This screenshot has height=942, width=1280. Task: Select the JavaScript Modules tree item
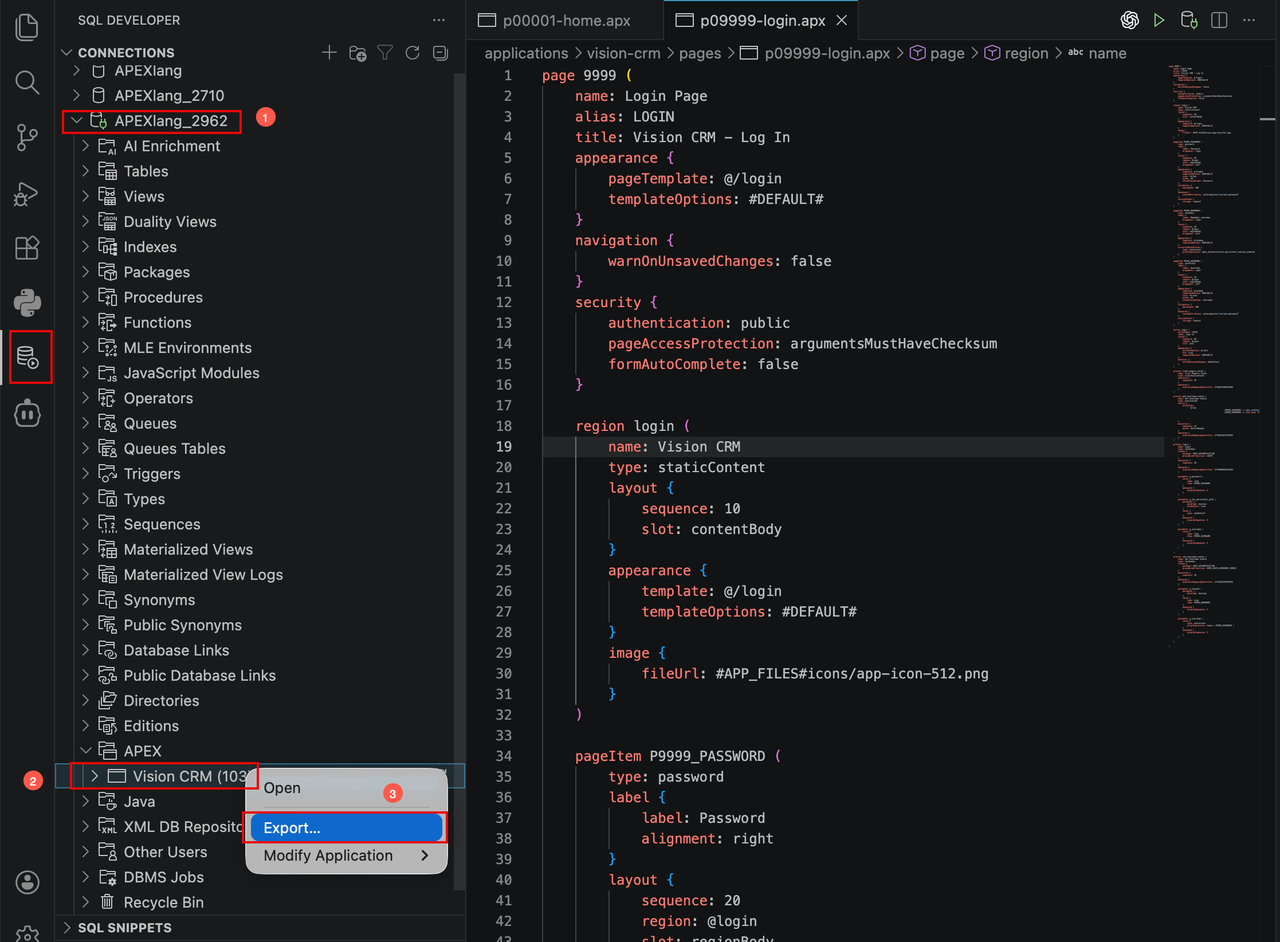coord(192,373)
